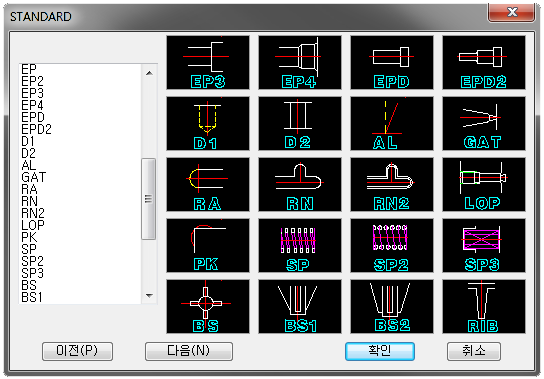The height and width of the screenshot is (379, 544).
Task: Pick the D2 symbol tile
Action: (x=300, y=123)
